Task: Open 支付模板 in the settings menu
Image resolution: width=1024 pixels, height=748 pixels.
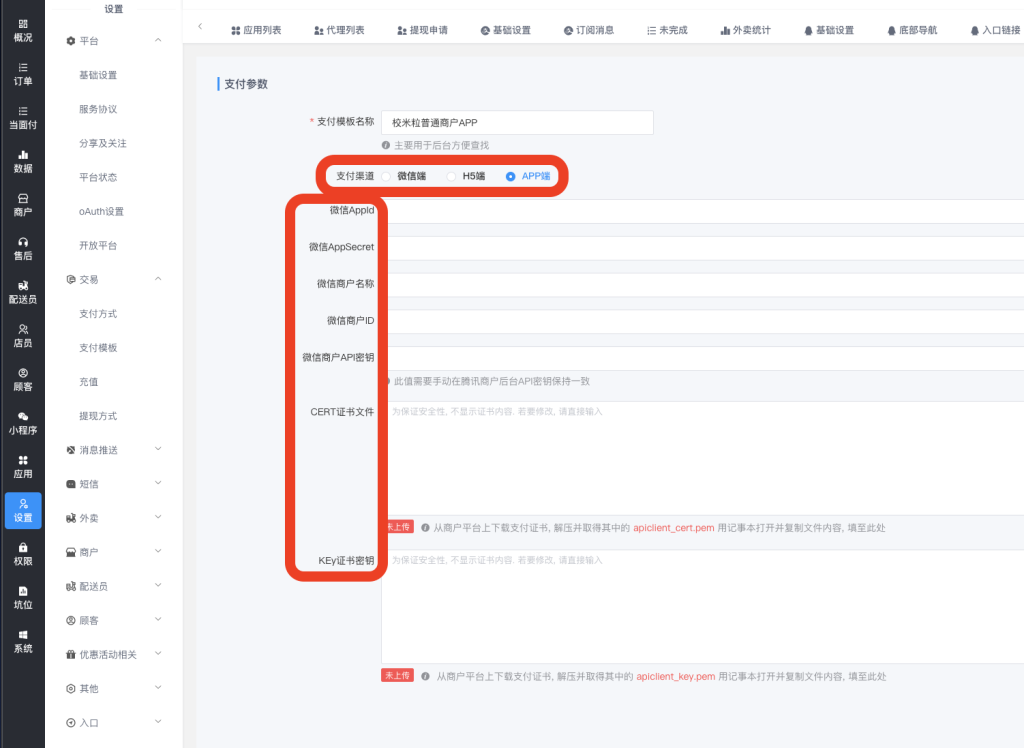Action: [x=98, y=348]
